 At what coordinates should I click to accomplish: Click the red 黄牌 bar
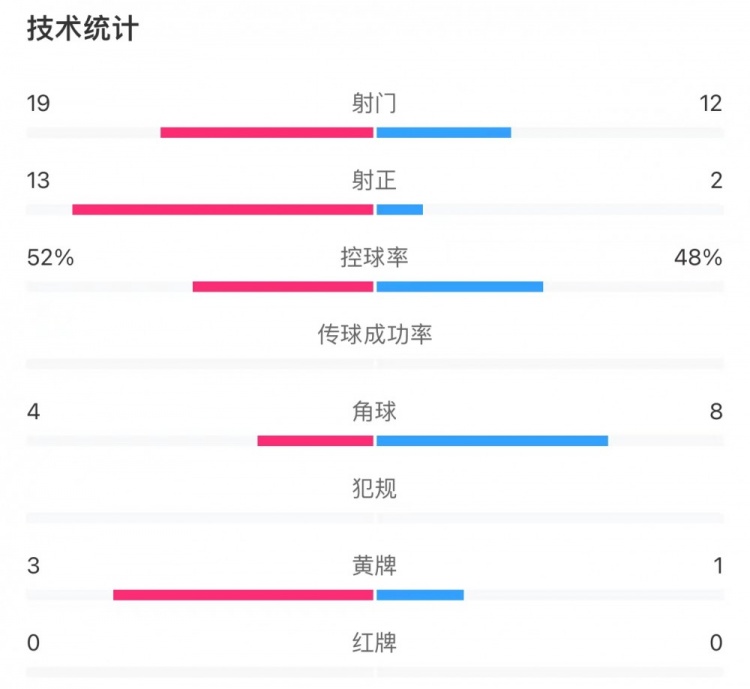[x=243, y=594]
